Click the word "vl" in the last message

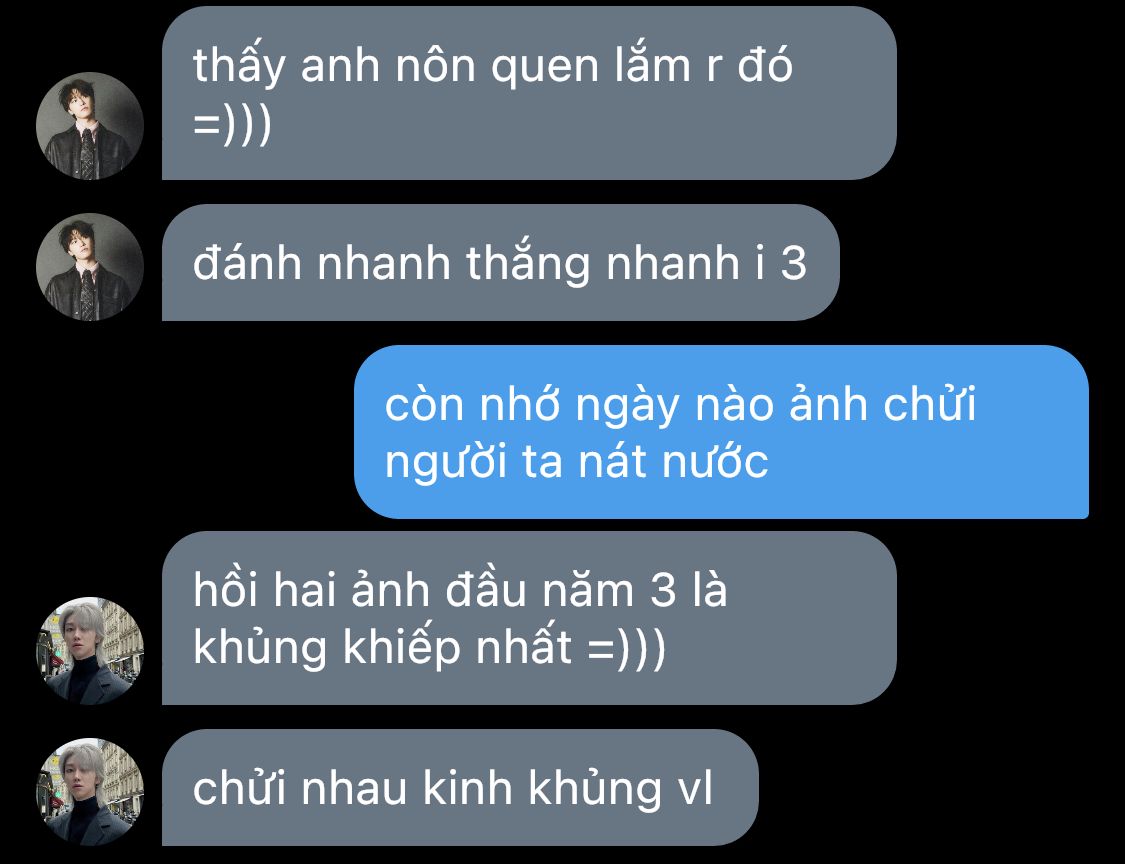[695, 789]
